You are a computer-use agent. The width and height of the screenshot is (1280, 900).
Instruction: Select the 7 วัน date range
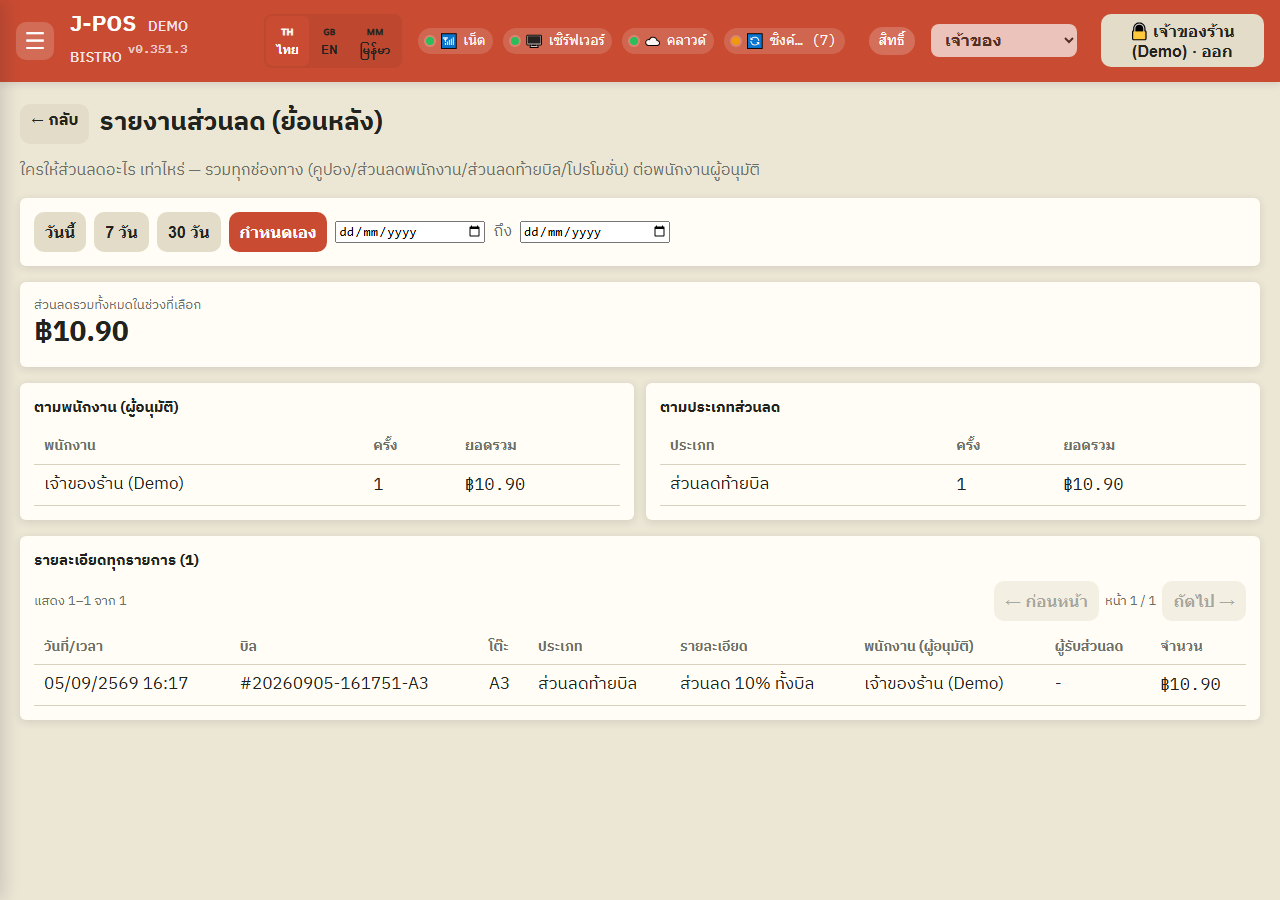pyautogui.click(x=122, y=232)
